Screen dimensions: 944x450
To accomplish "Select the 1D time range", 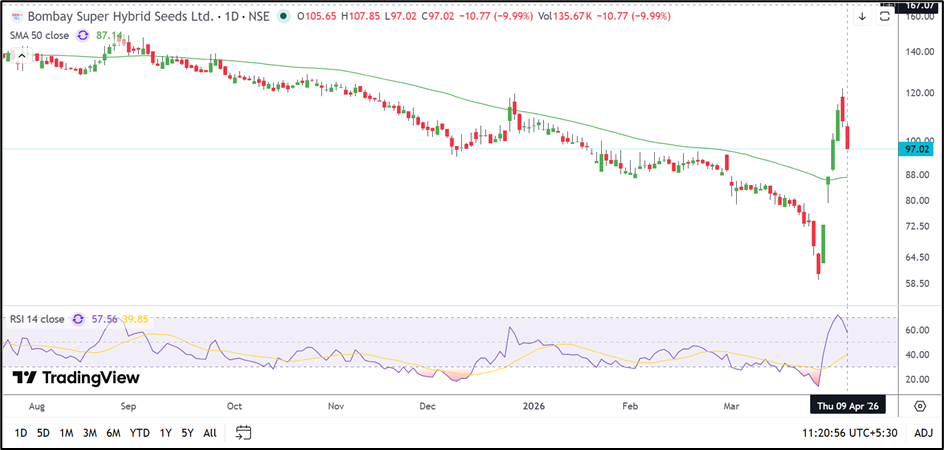I will coord(20,432).
